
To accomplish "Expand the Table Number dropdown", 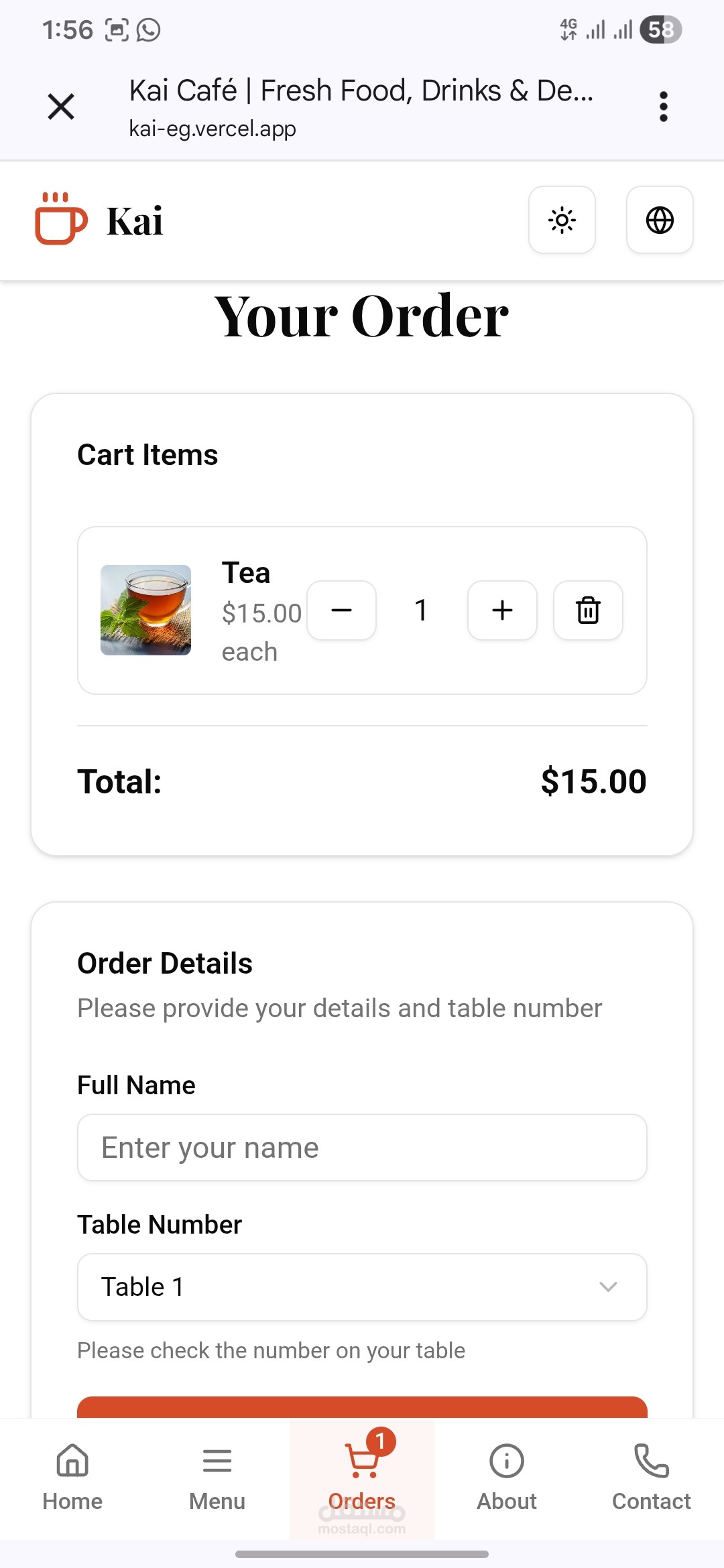I will 362,1287.
